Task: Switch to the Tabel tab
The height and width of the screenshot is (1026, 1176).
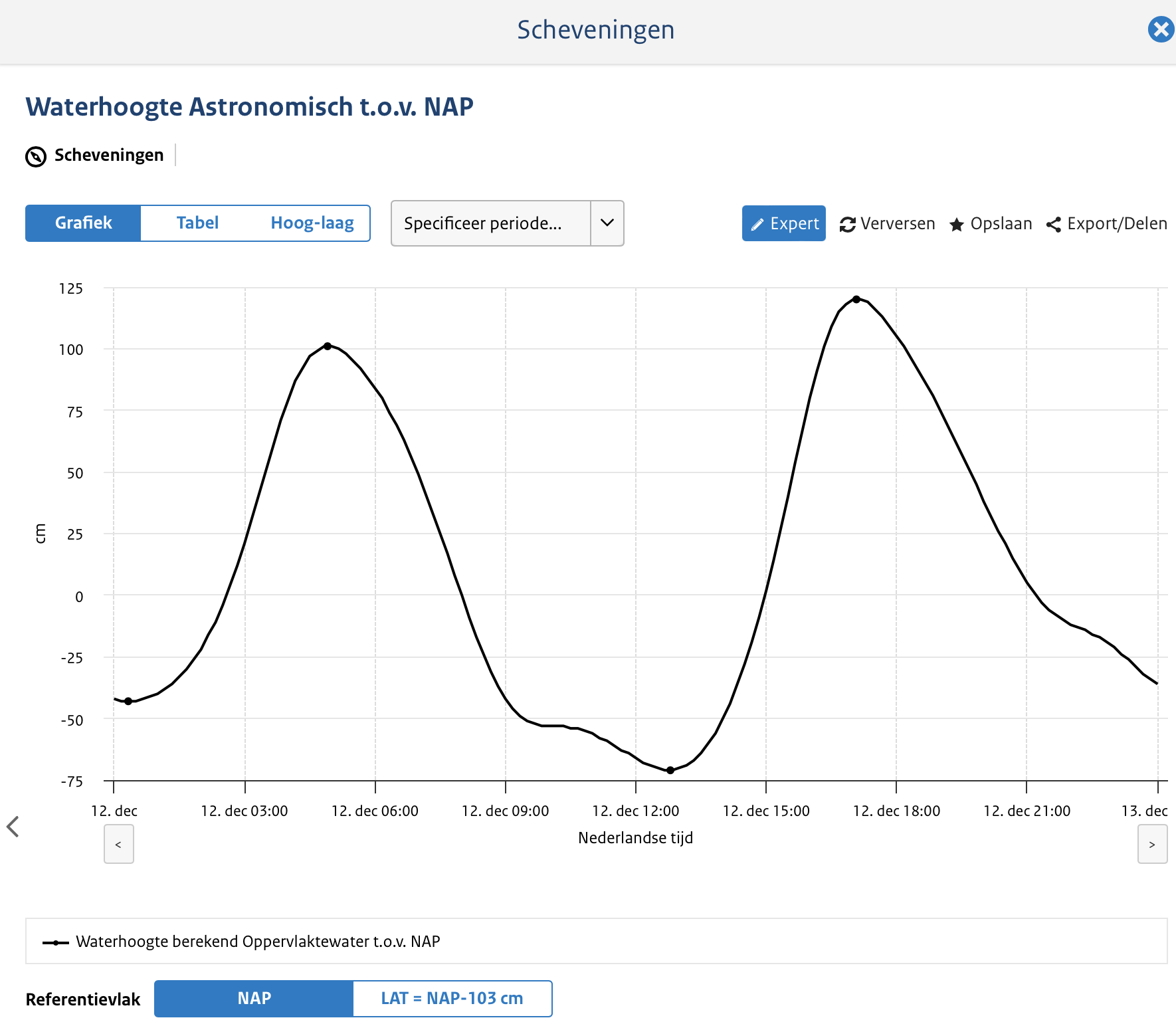Action: pos(197,223)
